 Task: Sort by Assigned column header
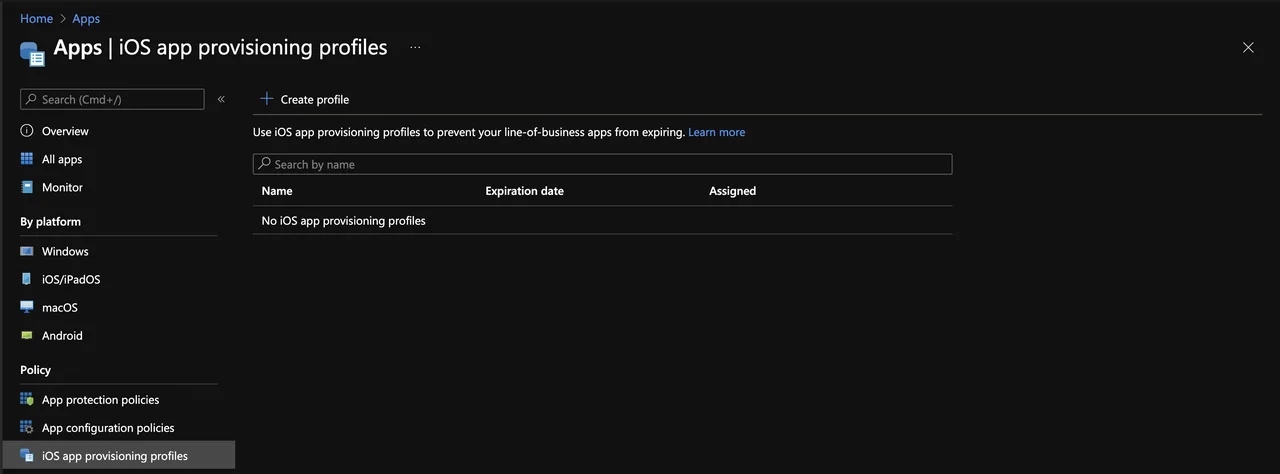[732, 191]
